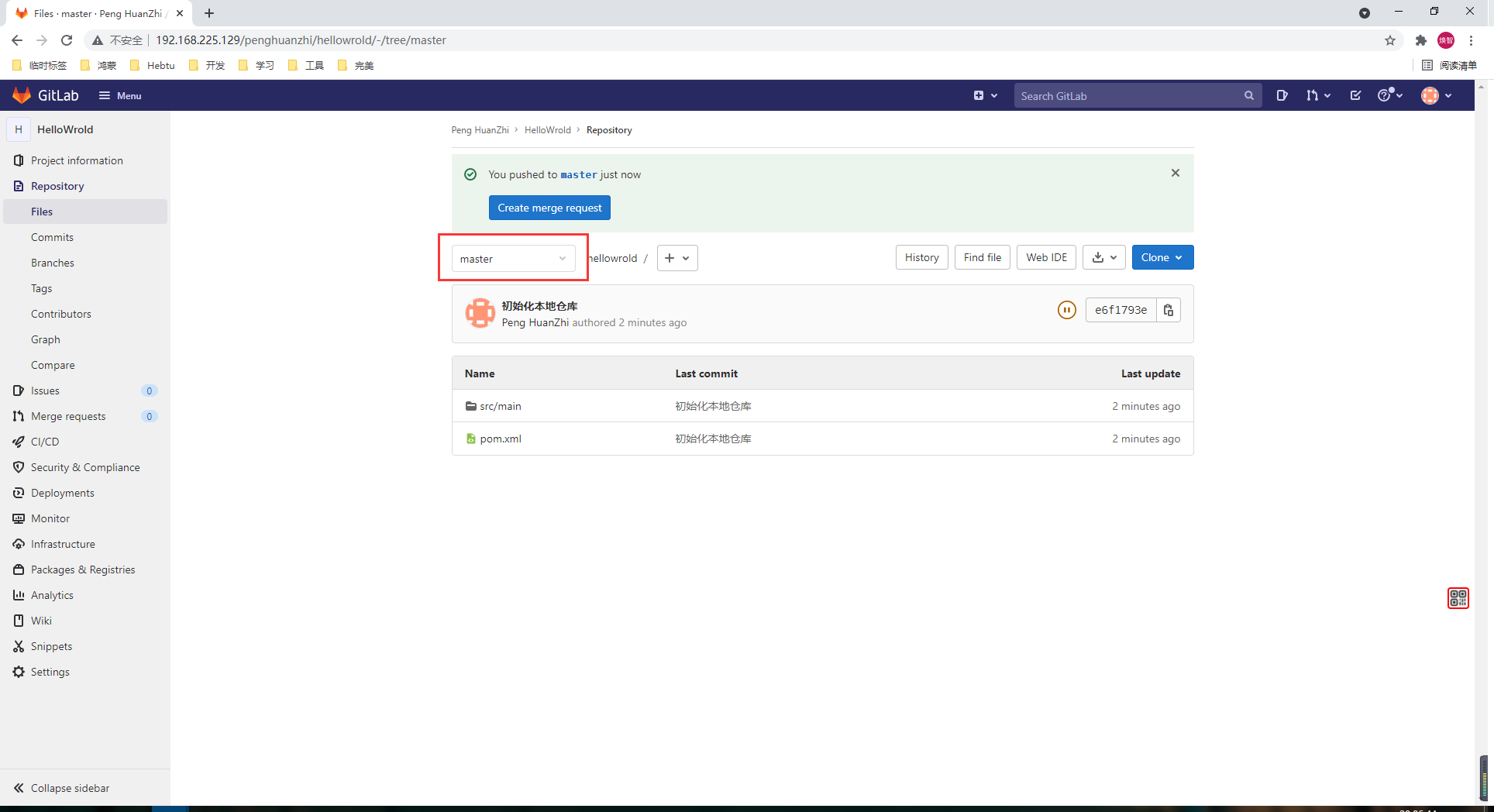Image resolution: width=1494 pixels, height=812 pixels.
Task: Open browser extensions puzzle icon
Action: click(x=1420, y=40)
